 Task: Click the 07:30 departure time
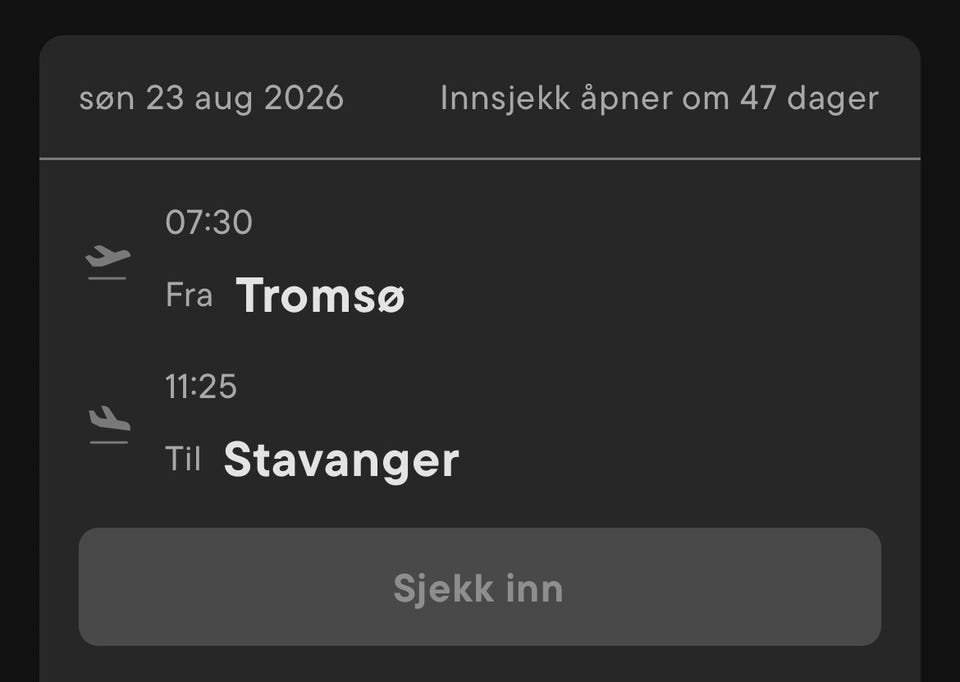209,222
